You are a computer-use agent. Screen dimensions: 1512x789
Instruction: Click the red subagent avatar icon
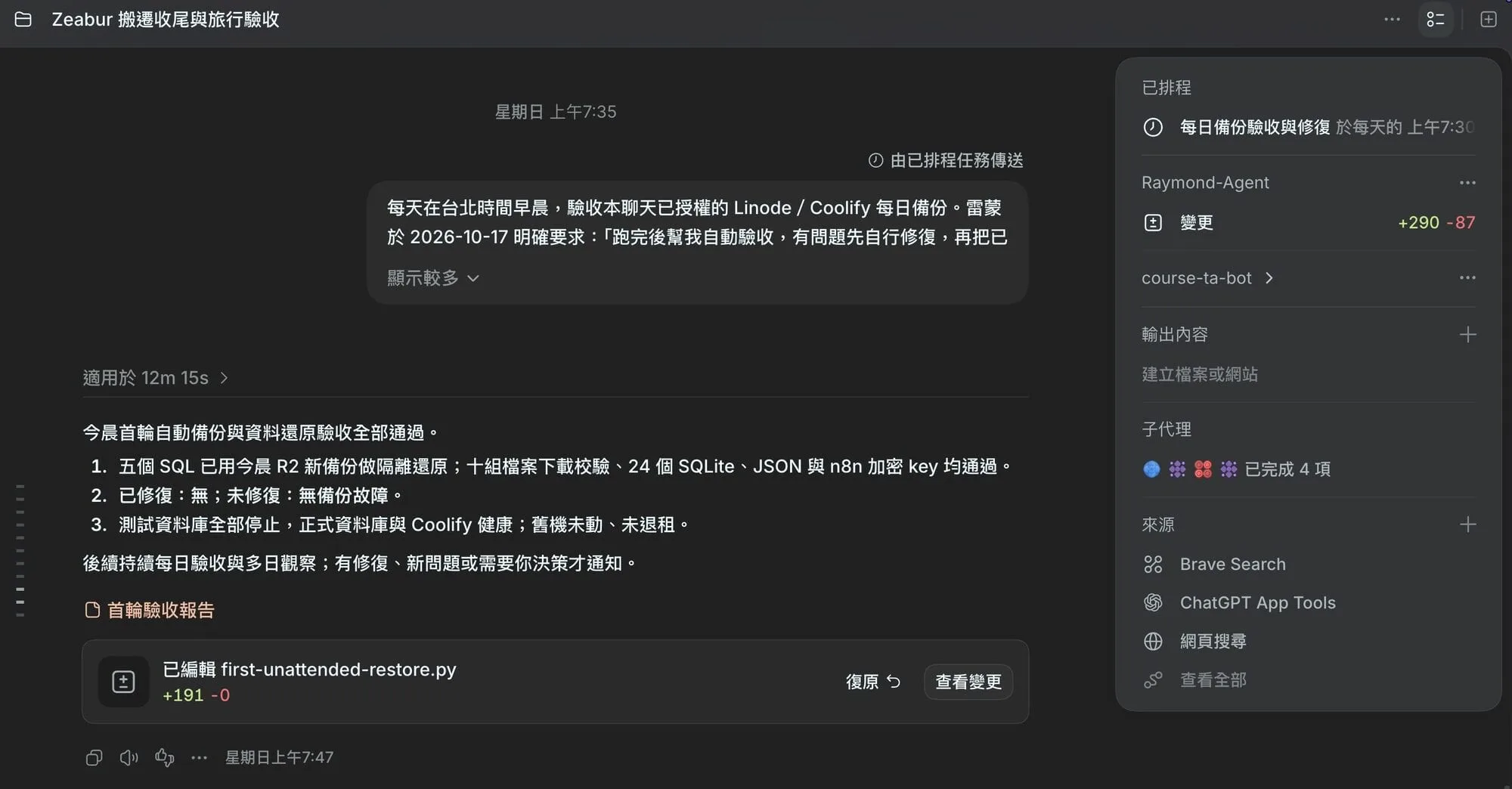tap(1203, 469)
